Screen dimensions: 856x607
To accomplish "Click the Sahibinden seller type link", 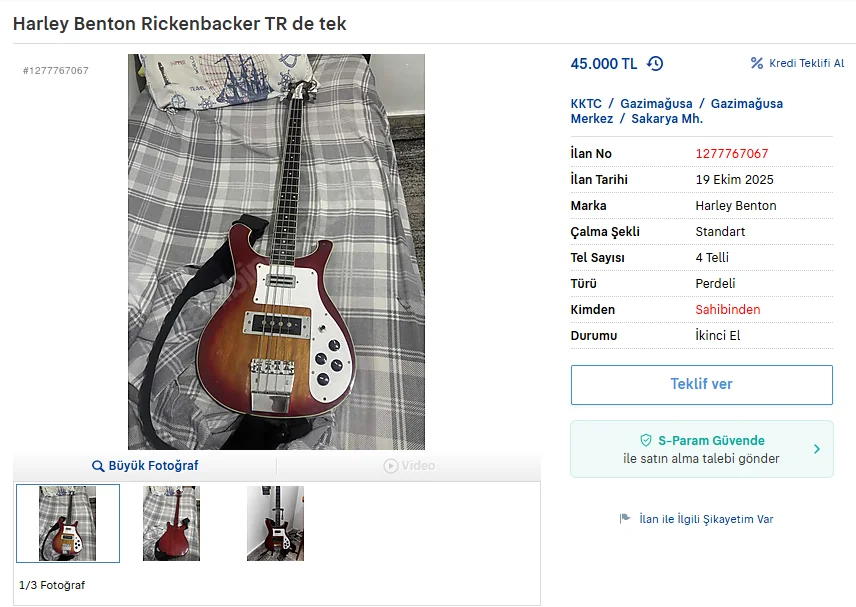I will pos(727,310).
